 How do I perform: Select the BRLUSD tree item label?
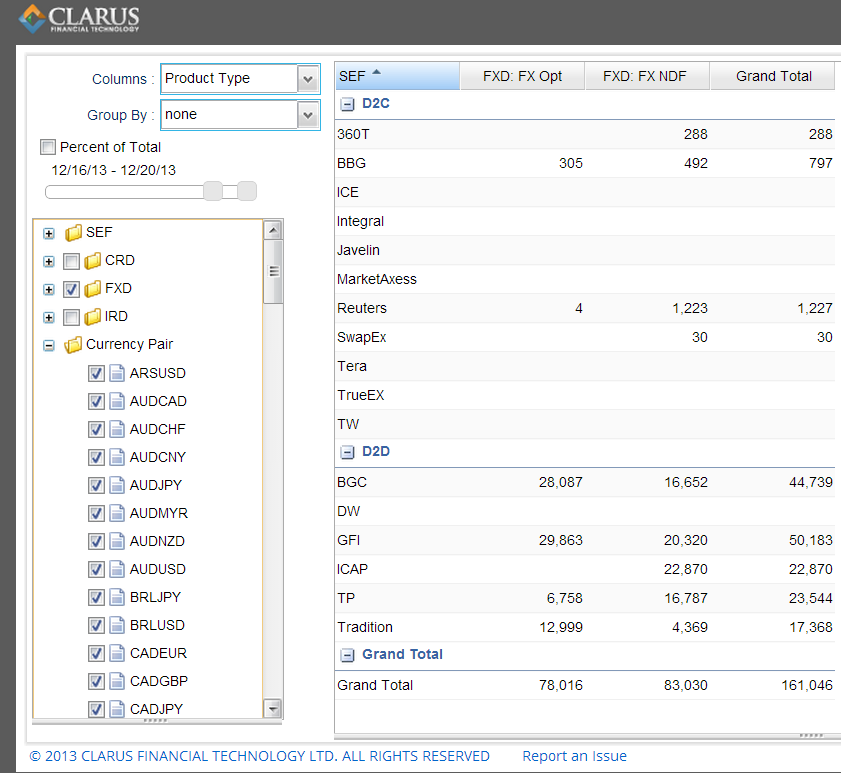[157, 625]
